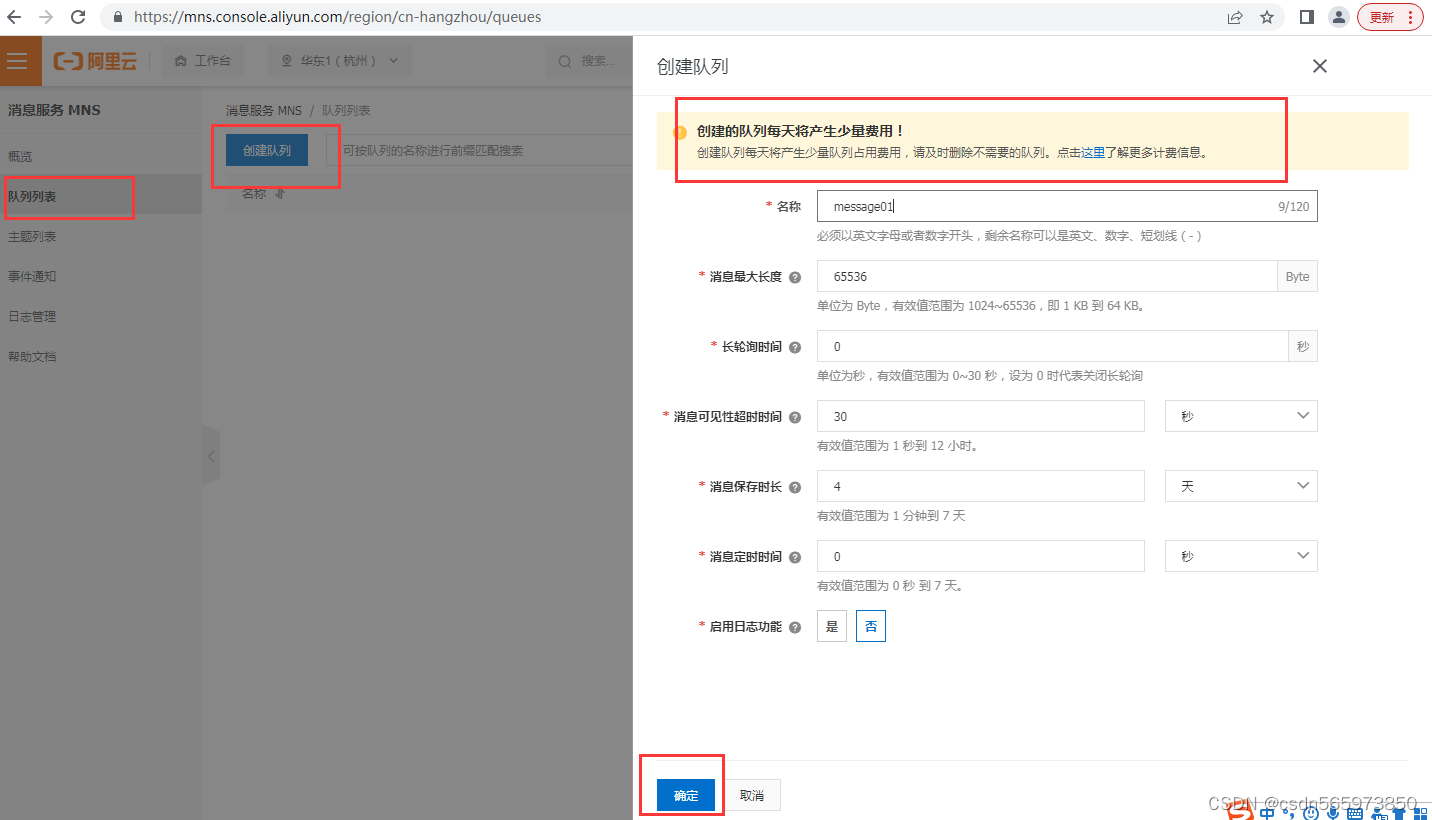
Task: Select 是 for 启用日志功能
Action: pos(832,626)
